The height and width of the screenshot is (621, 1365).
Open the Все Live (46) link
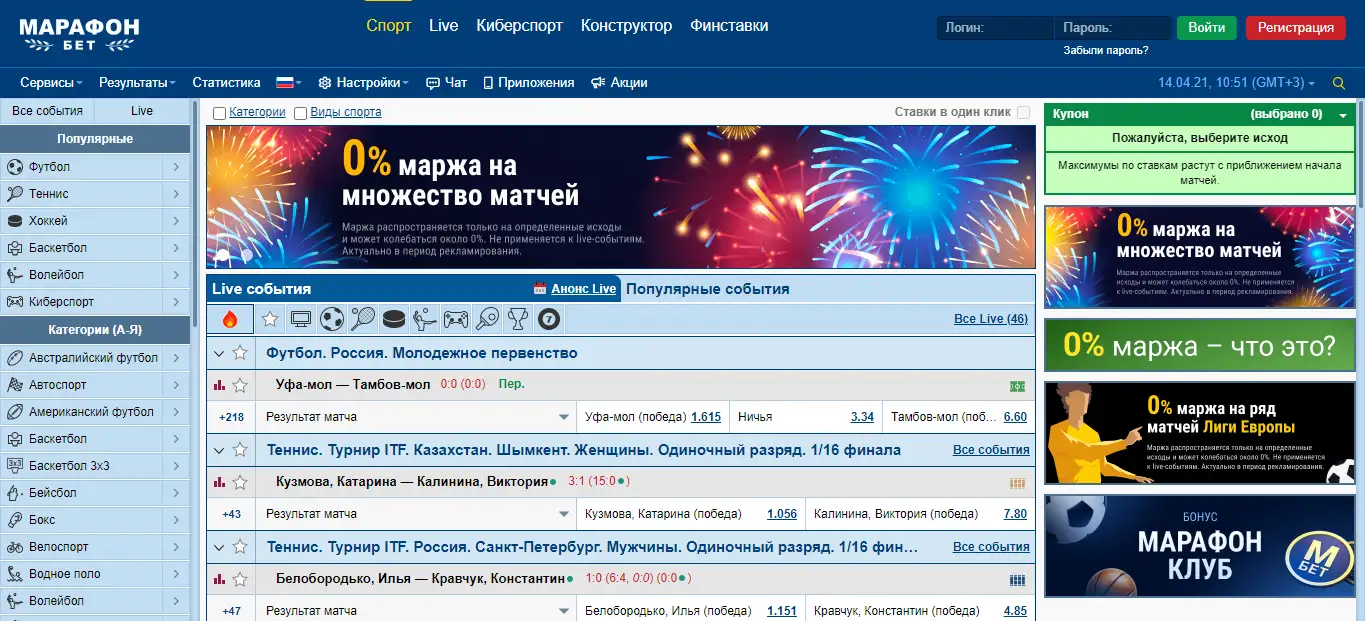[x=990, y=319]
